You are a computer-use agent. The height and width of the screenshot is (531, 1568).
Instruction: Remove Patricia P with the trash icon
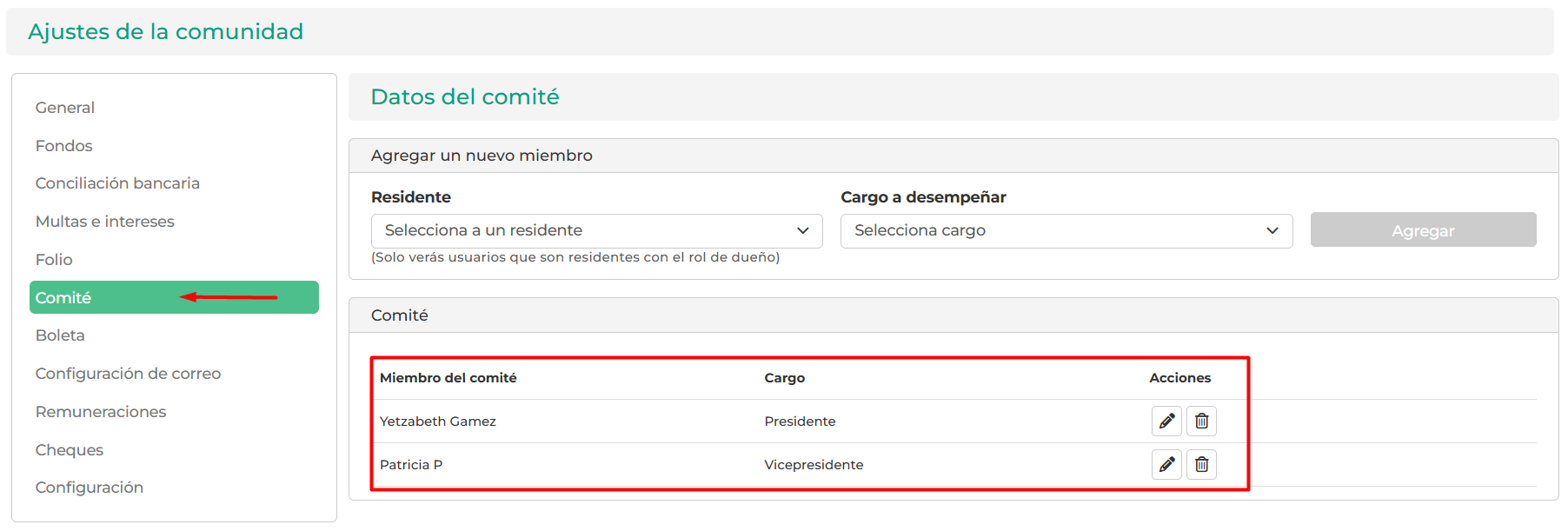click(x=1201, y=465)
